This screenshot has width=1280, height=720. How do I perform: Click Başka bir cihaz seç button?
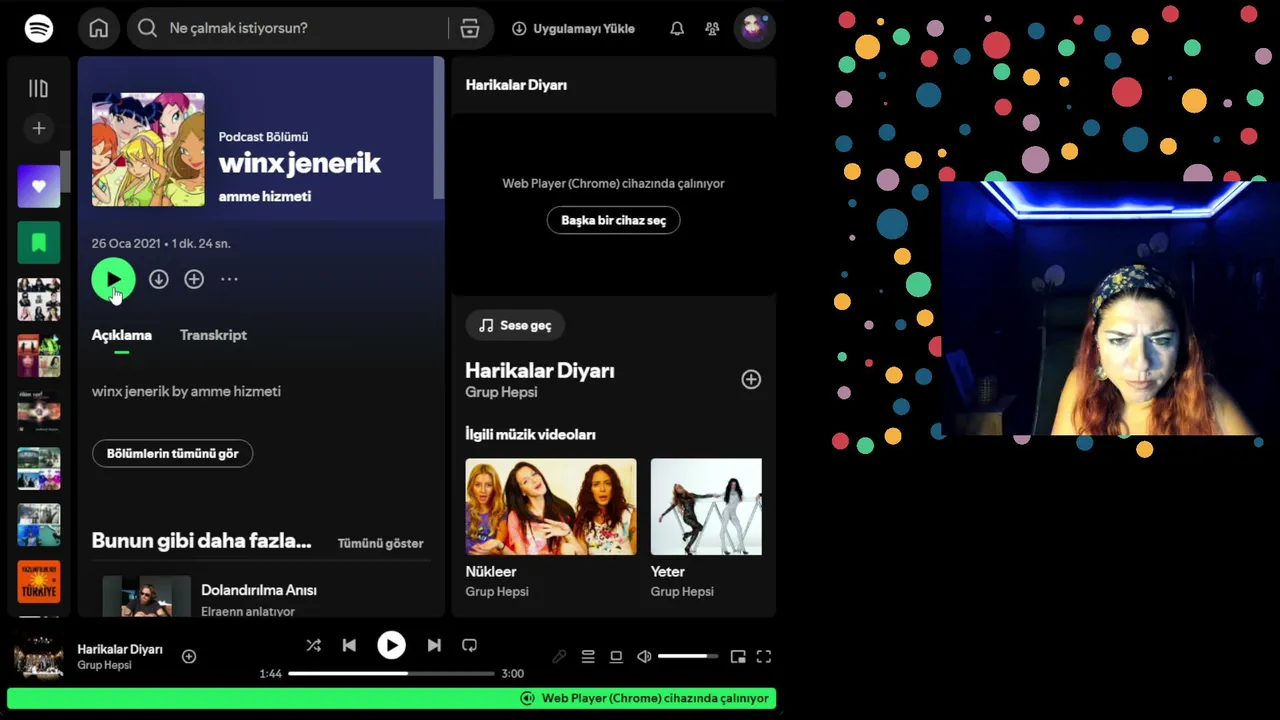point(613,220)
